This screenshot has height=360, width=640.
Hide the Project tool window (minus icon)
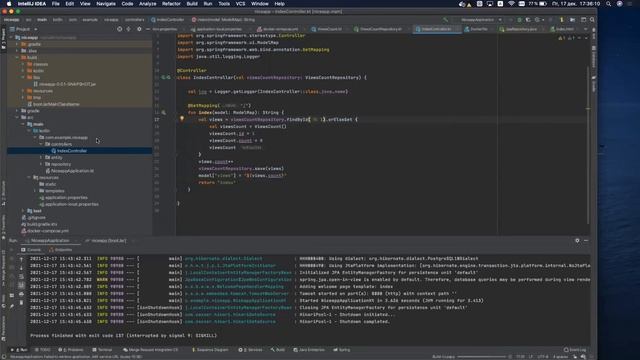148,29
